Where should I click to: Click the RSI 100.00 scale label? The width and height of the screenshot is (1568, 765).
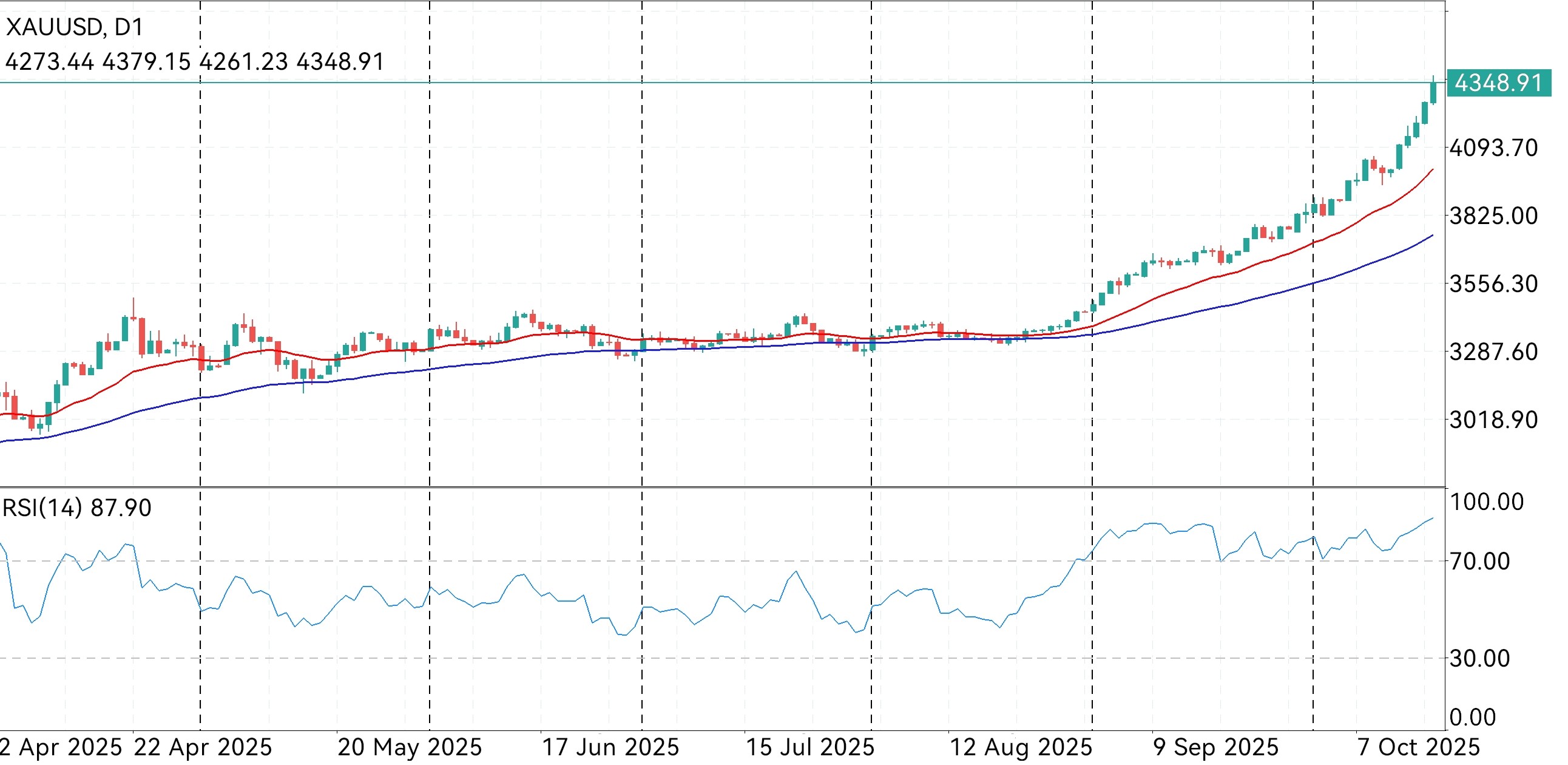tap(1486, 503)
